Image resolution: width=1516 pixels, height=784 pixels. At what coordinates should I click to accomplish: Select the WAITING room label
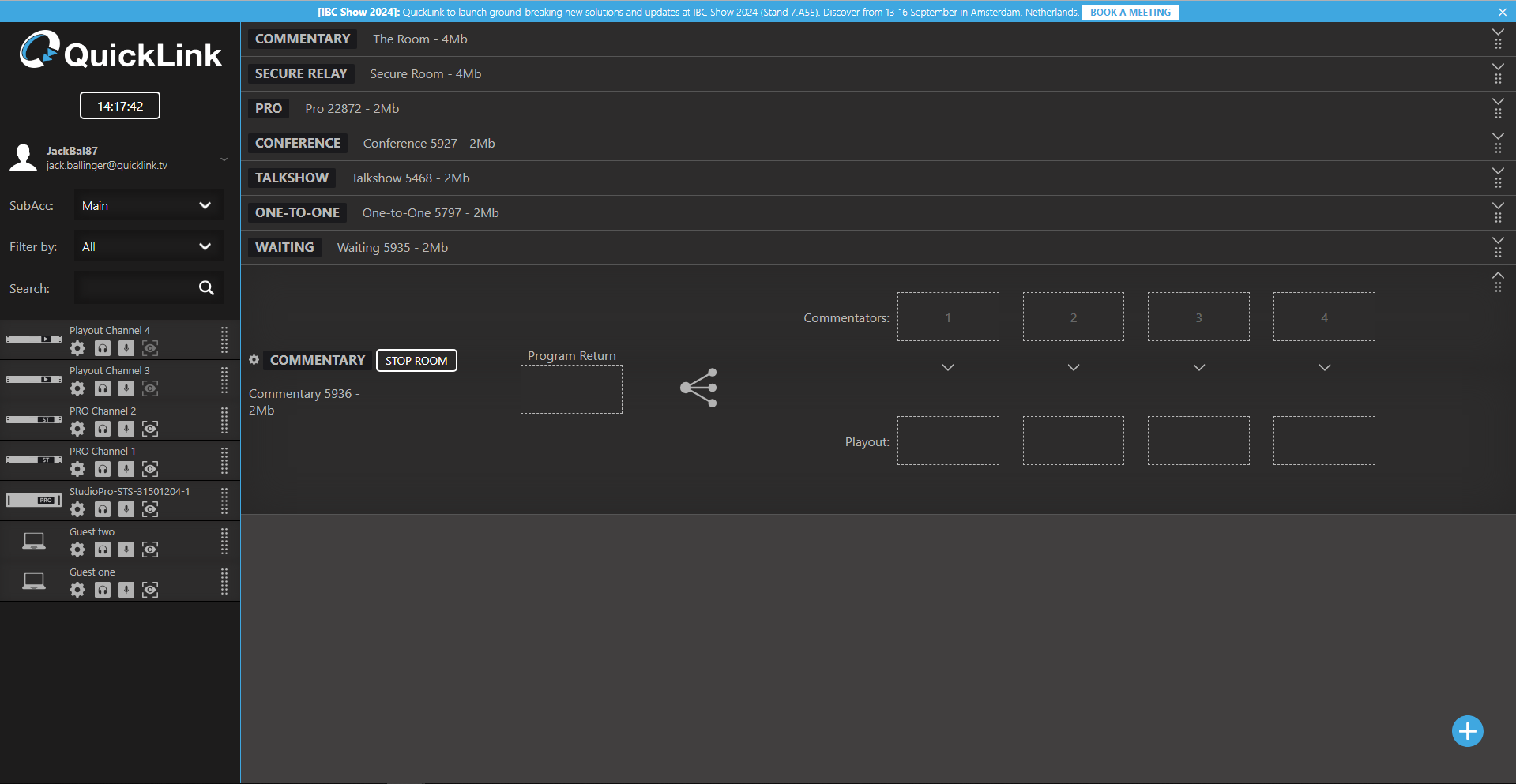click(x=284, y=248)
